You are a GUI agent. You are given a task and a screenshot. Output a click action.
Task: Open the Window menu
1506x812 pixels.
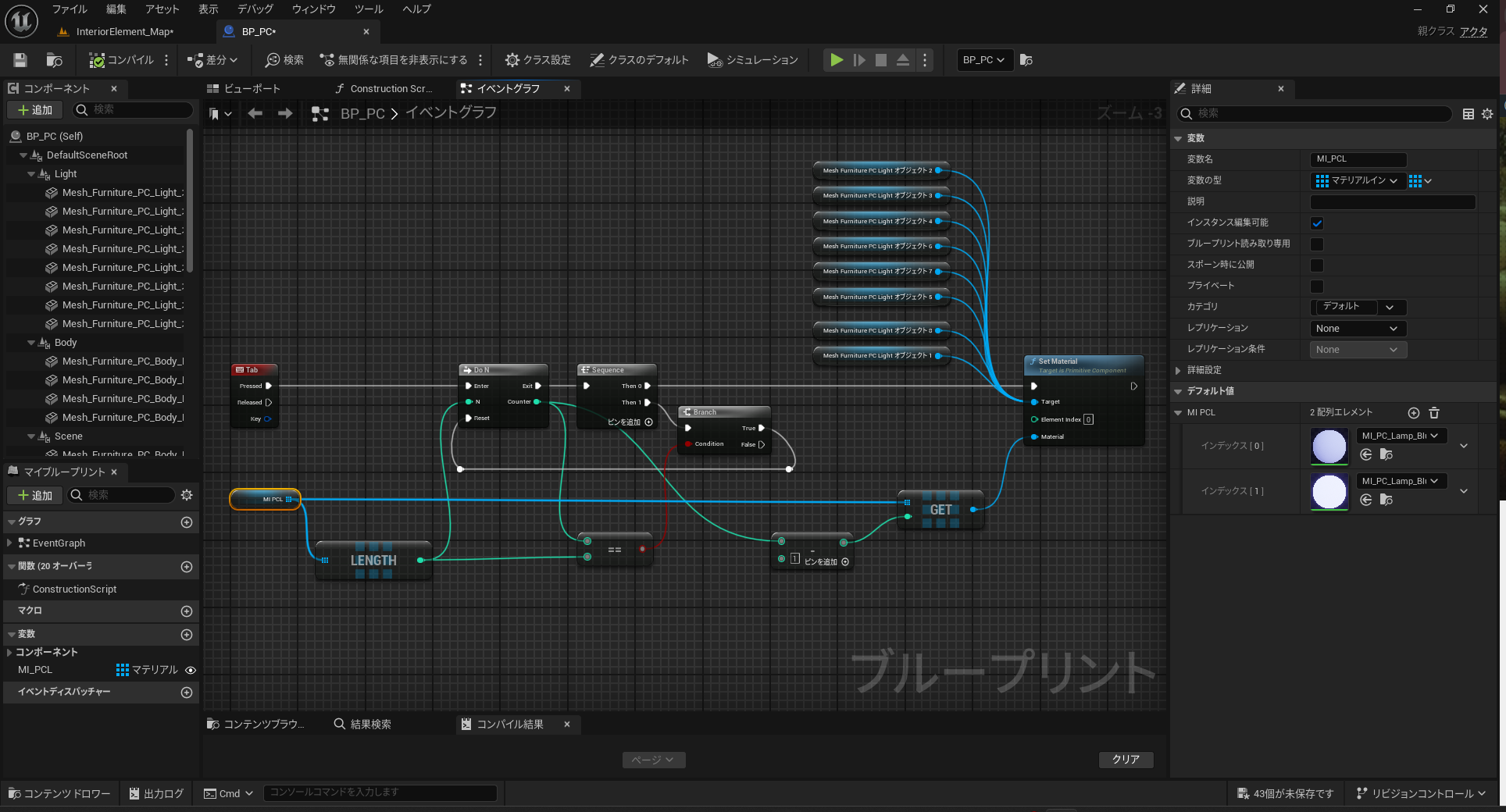click(313, 9)
